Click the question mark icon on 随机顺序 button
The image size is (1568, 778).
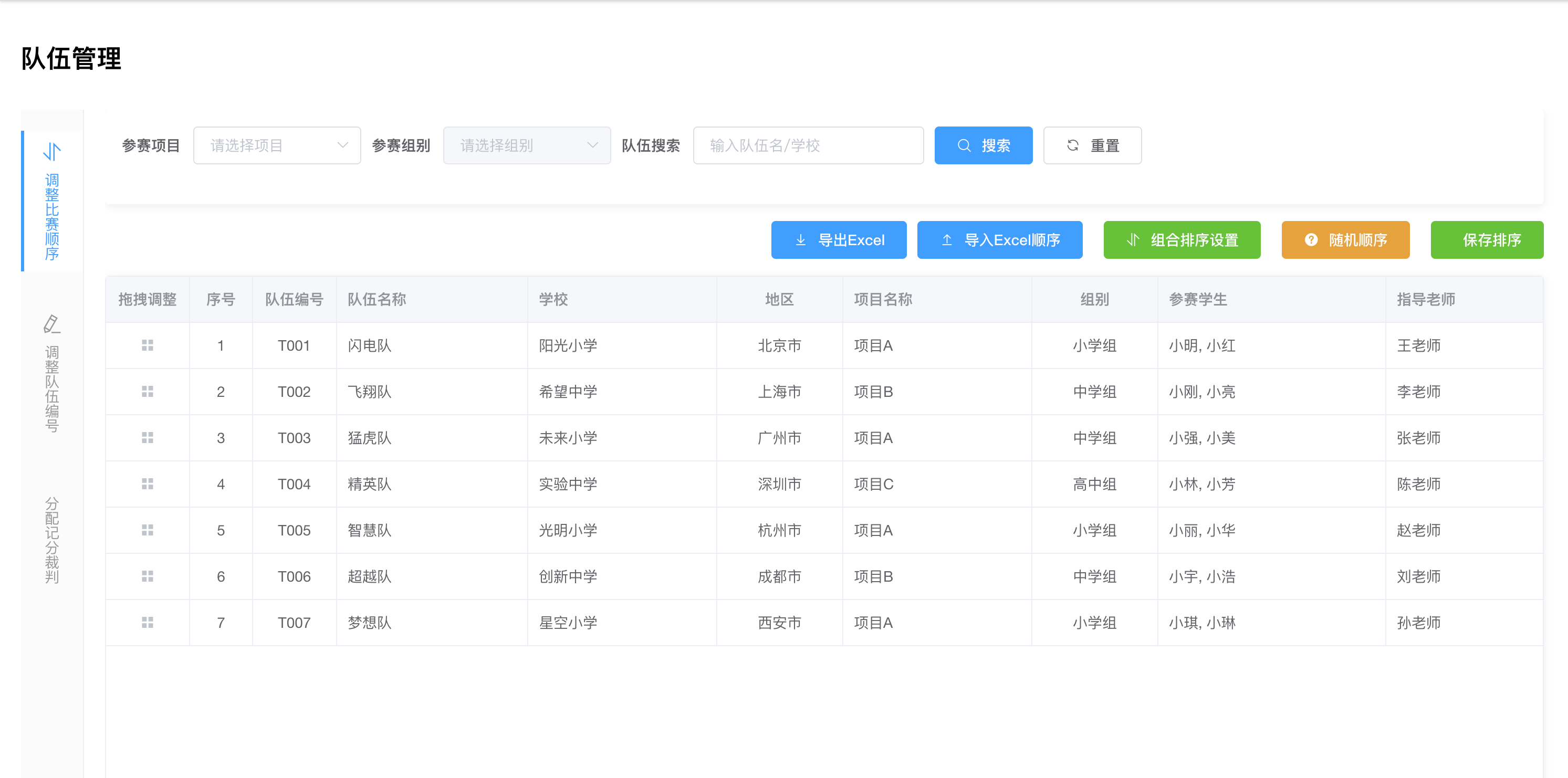[x=1311, y=240]
